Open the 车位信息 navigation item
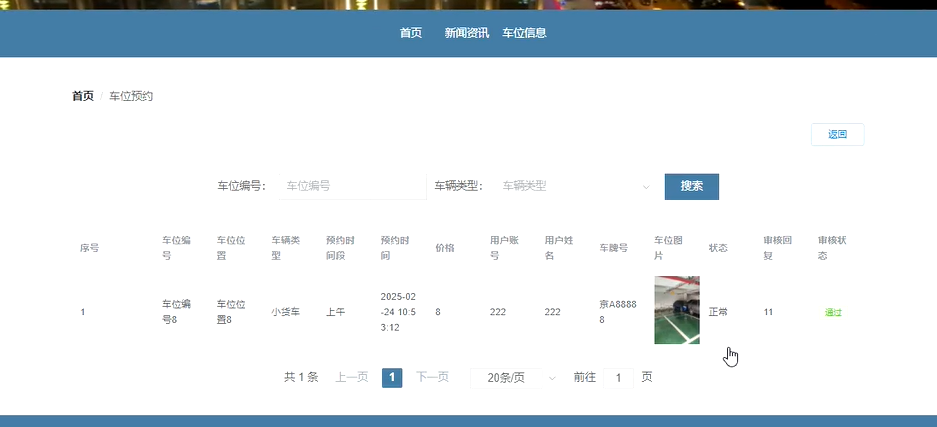Viewport: 937px width, 427px height. tap(524, 33)
